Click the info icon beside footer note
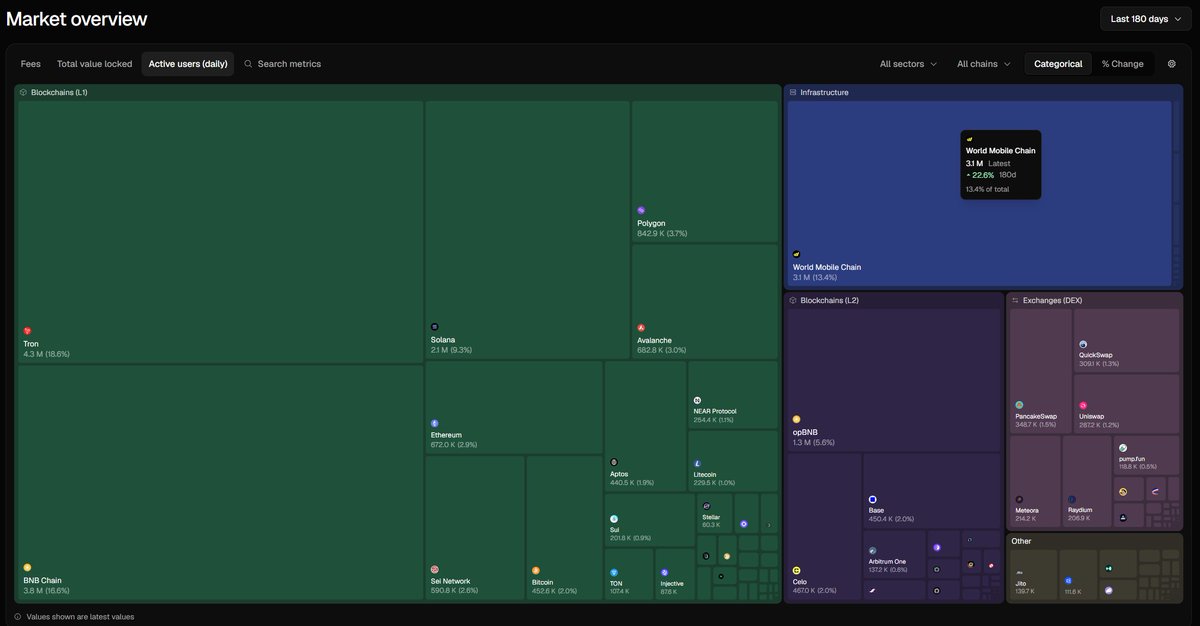Screen dimensions: 1200x626 click(18, 617)
